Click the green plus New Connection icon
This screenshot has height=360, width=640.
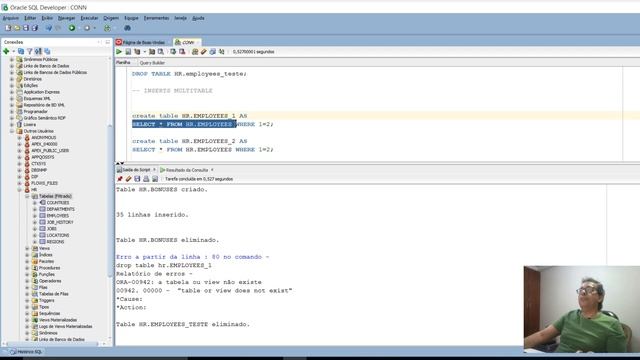coord(6,51)
